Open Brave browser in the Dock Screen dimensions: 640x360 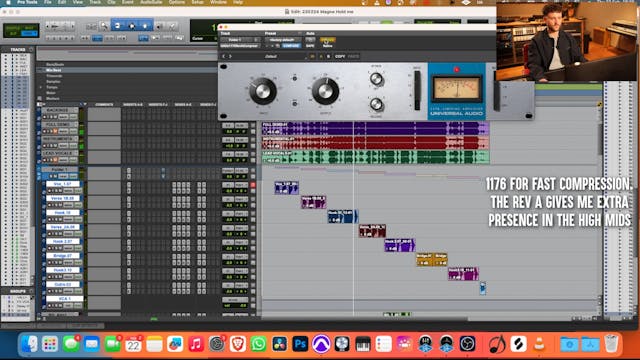point(238,344)
